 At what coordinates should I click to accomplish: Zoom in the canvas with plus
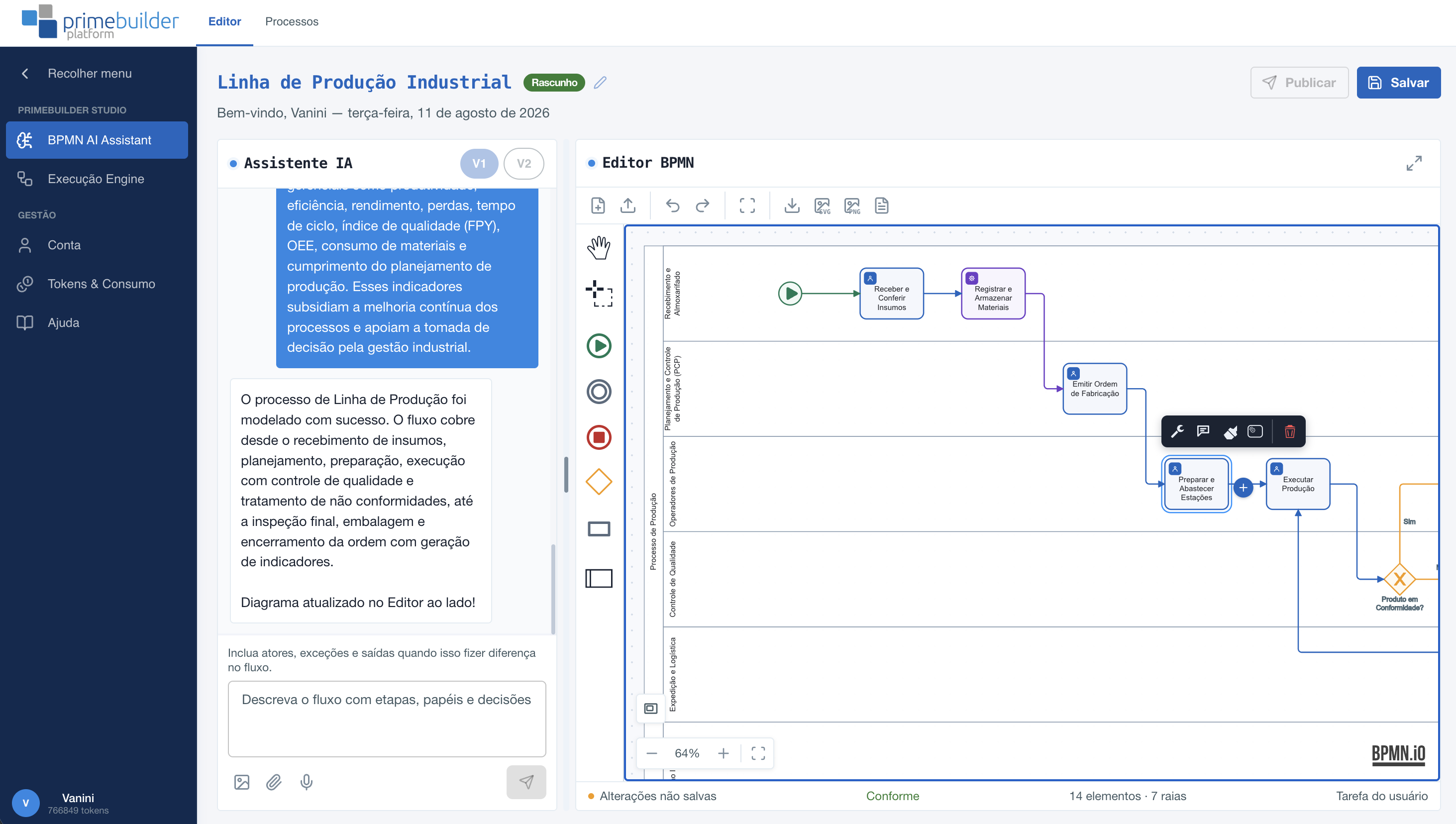(723, 753)
